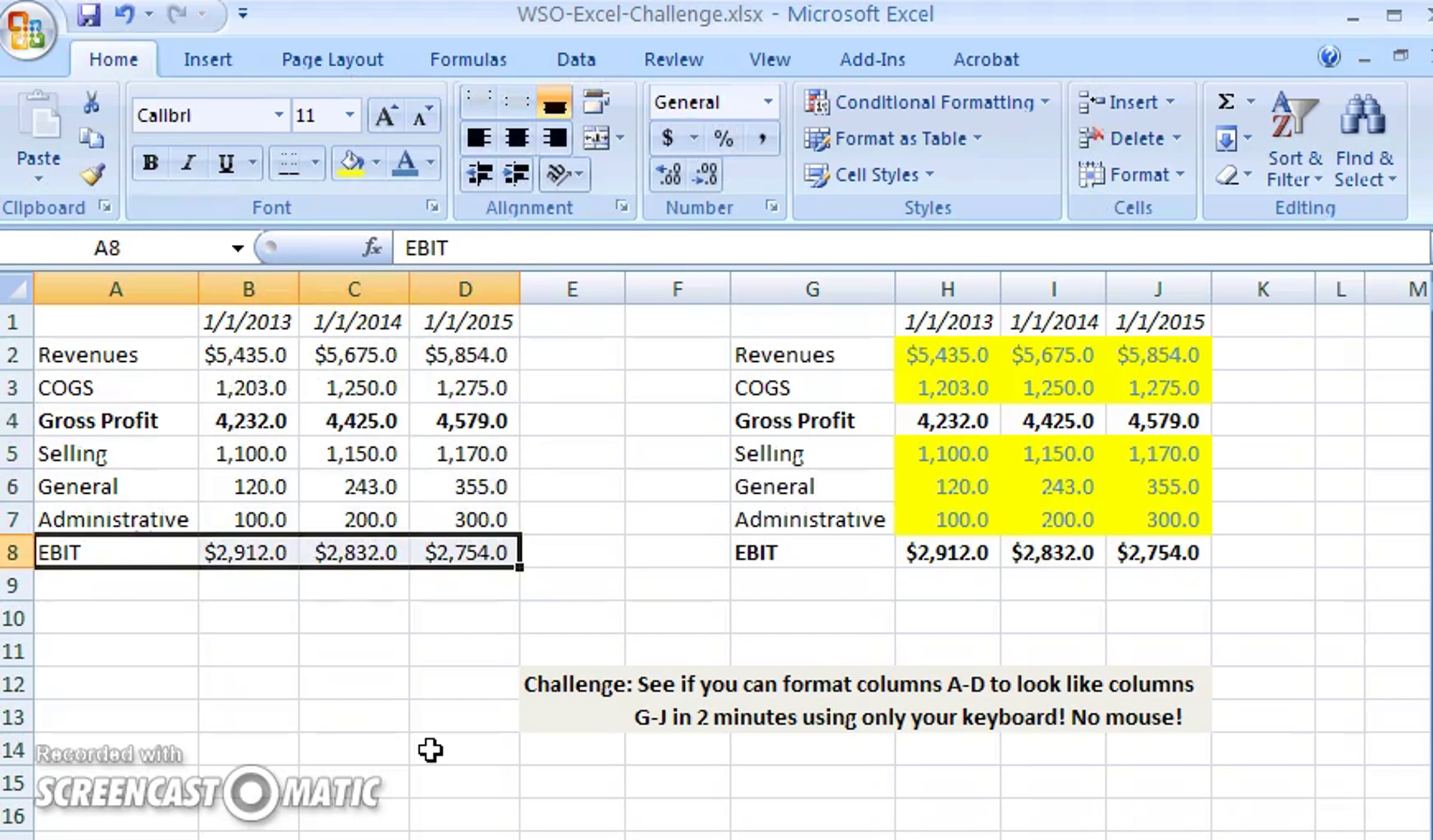Toggle Bold formatting

click(x=150, y=163)
